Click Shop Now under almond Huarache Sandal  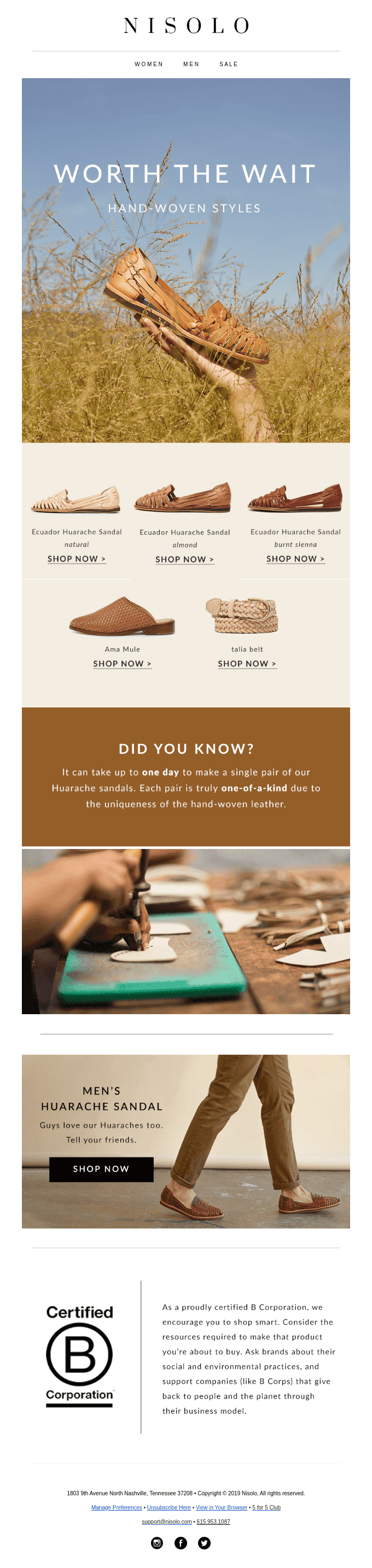pos(184,559)
